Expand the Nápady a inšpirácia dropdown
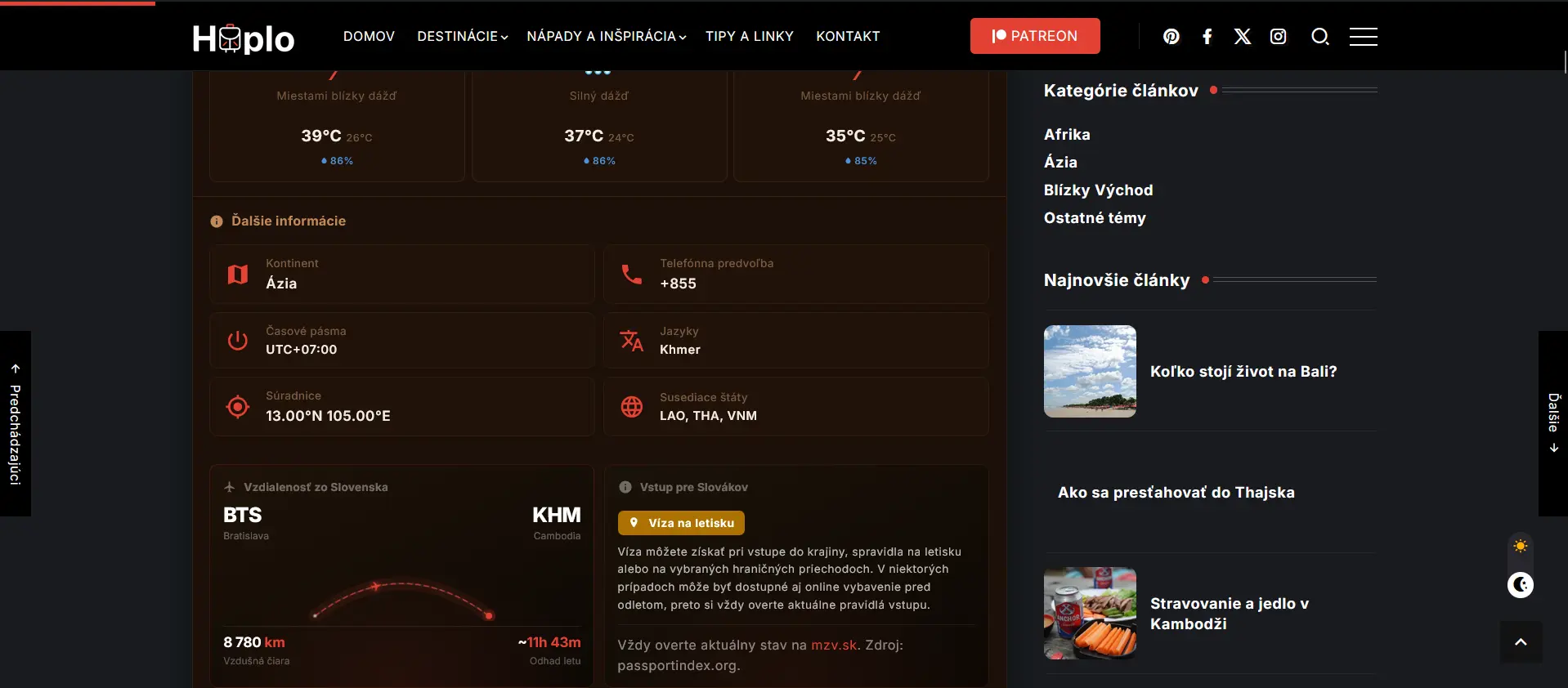The image size is (1568, 688). coord(607,37)
